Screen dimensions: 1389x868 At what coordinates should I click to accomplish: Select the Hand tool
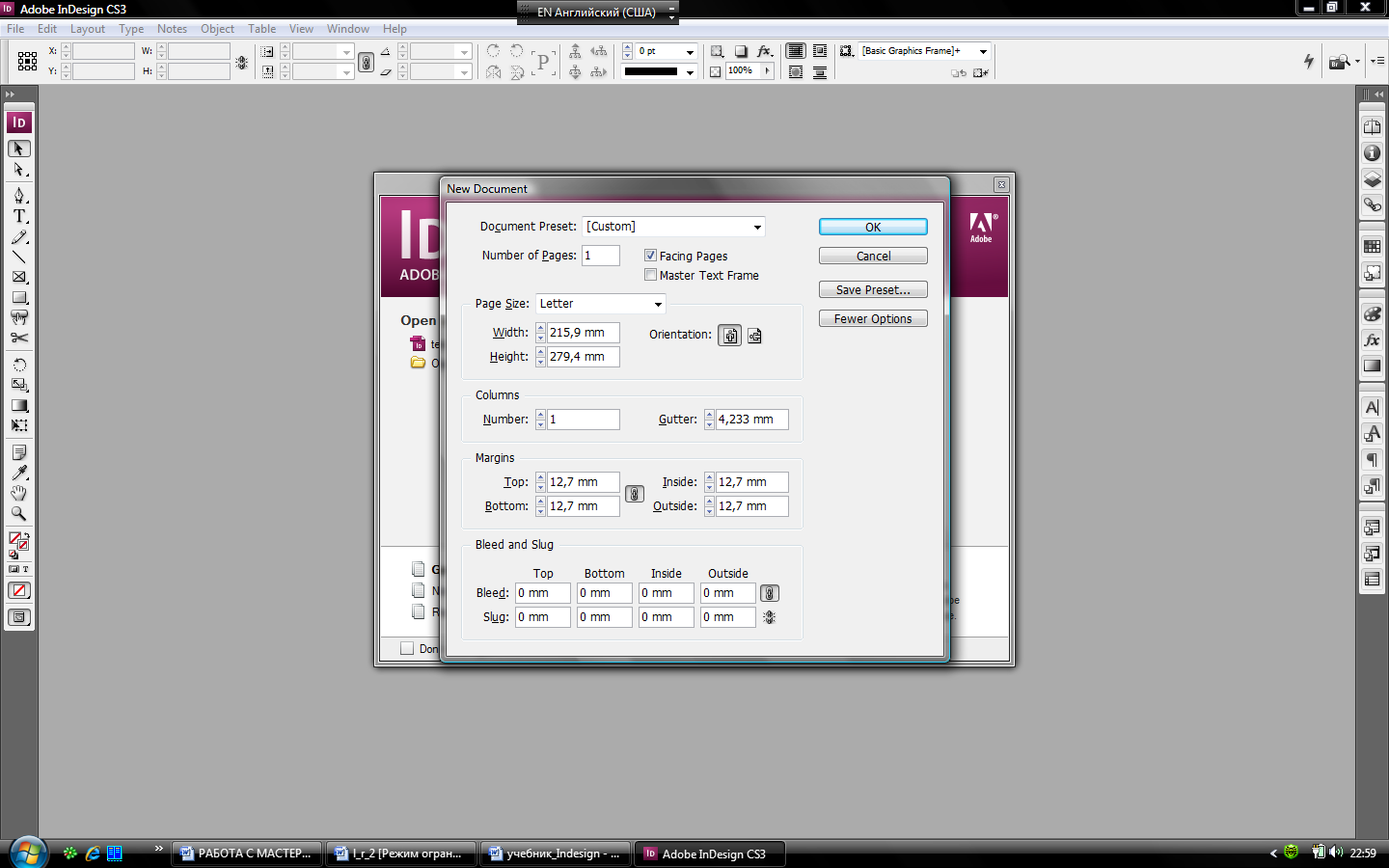[19, 493]
